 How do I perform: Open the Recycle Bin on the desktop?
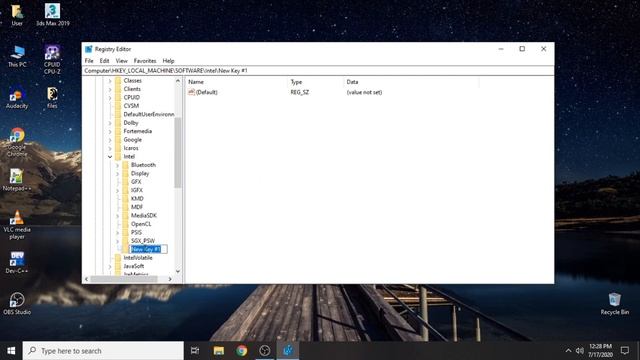pos(615,304)
